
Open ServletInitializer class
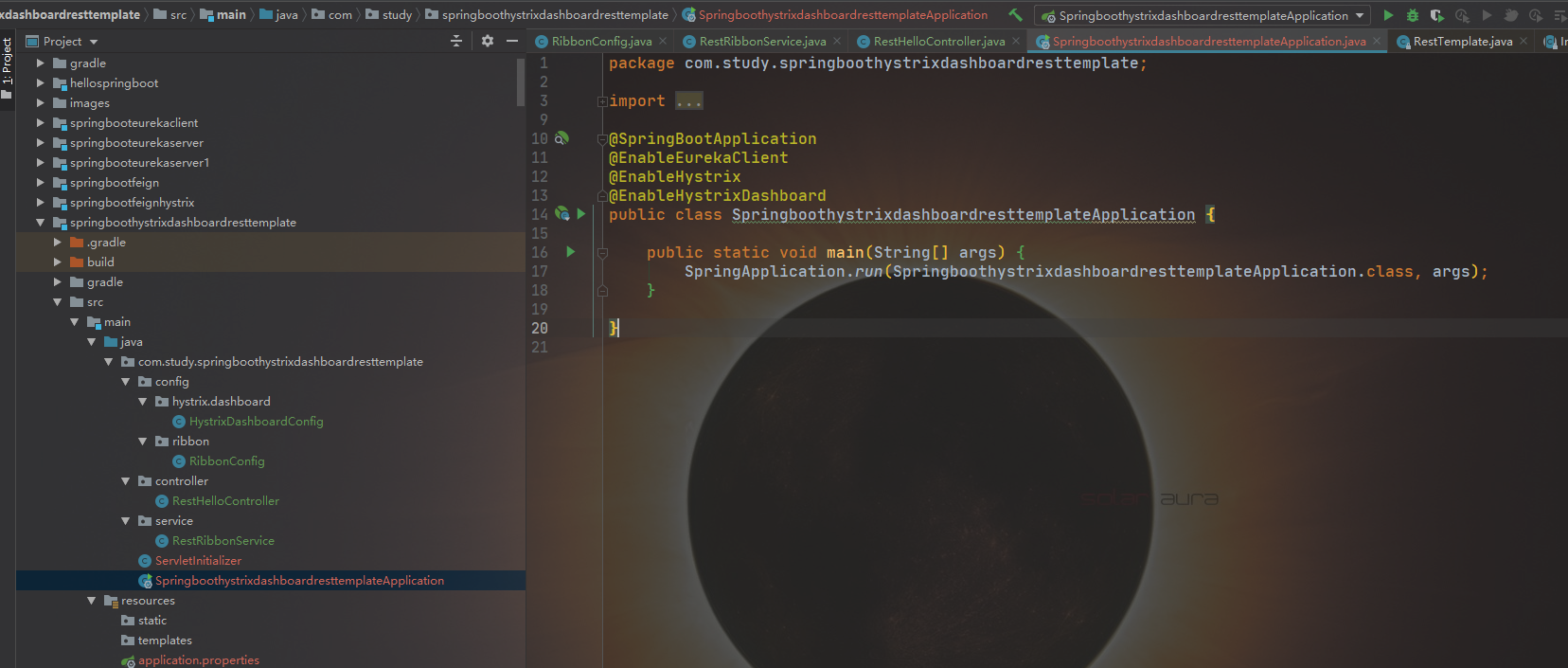click(198, 561)
